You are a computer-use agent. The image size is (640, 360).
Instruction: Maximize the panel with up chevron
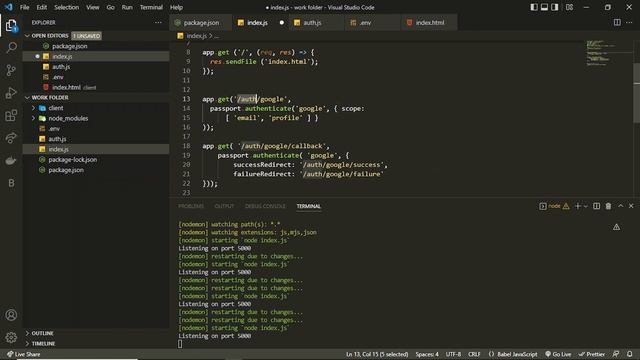tap(620, 206)
